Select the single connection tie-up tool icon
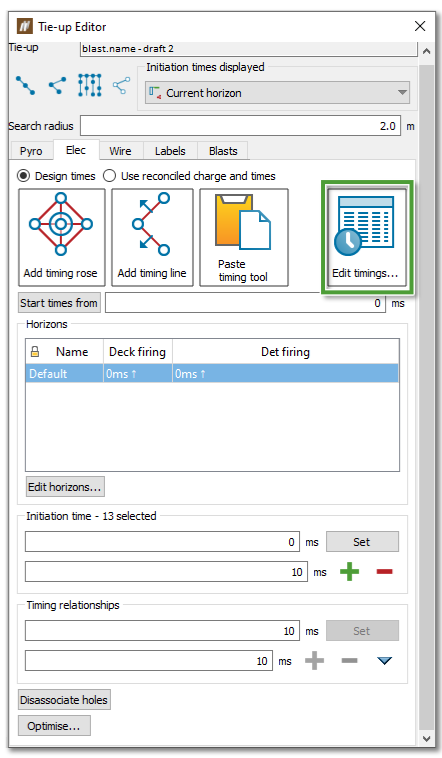This screenshot has width=442, height=758. click(25, 86)
